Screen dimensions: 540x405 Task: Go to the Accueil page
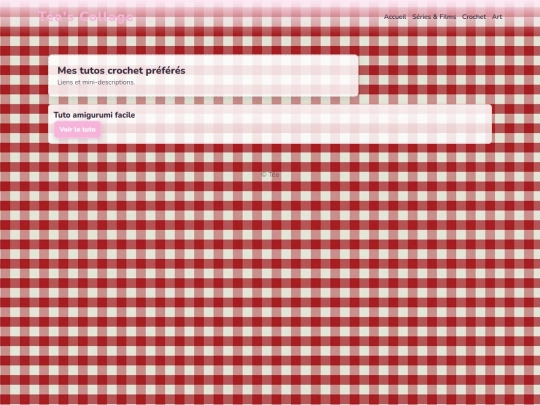(395, 17)
